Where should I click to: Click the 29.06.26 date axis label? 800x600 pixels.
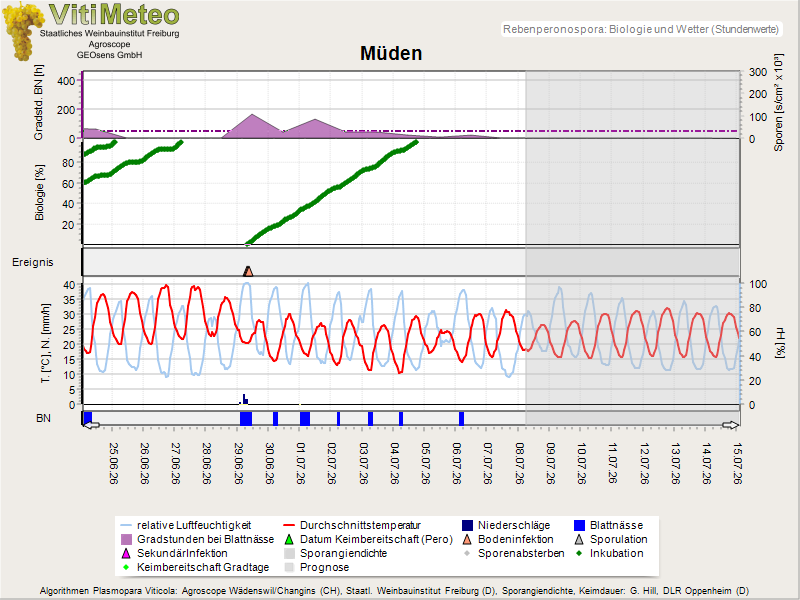point(239,463)
